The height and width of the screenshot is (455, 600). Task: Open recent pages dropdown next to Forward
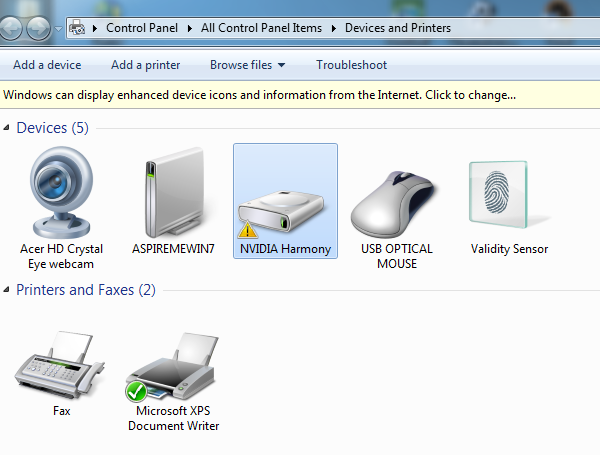(59, 29)
